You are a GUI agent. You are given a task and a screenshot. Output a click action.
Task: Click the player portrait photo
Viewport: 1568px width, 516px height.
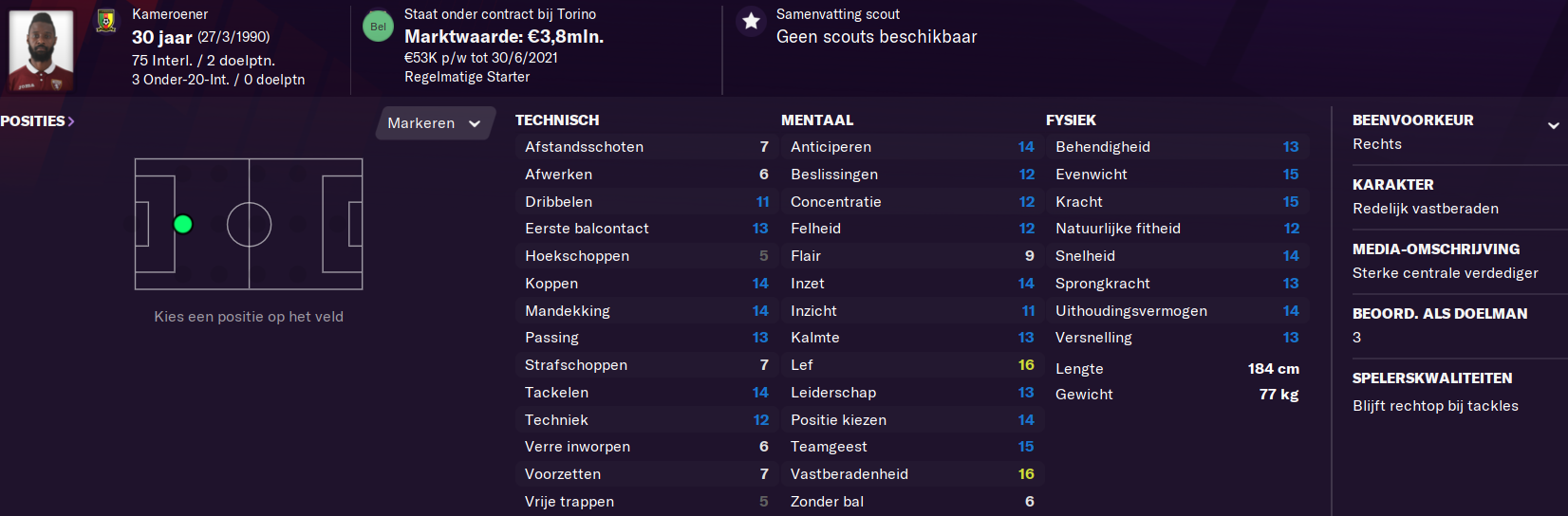[41, 50]
